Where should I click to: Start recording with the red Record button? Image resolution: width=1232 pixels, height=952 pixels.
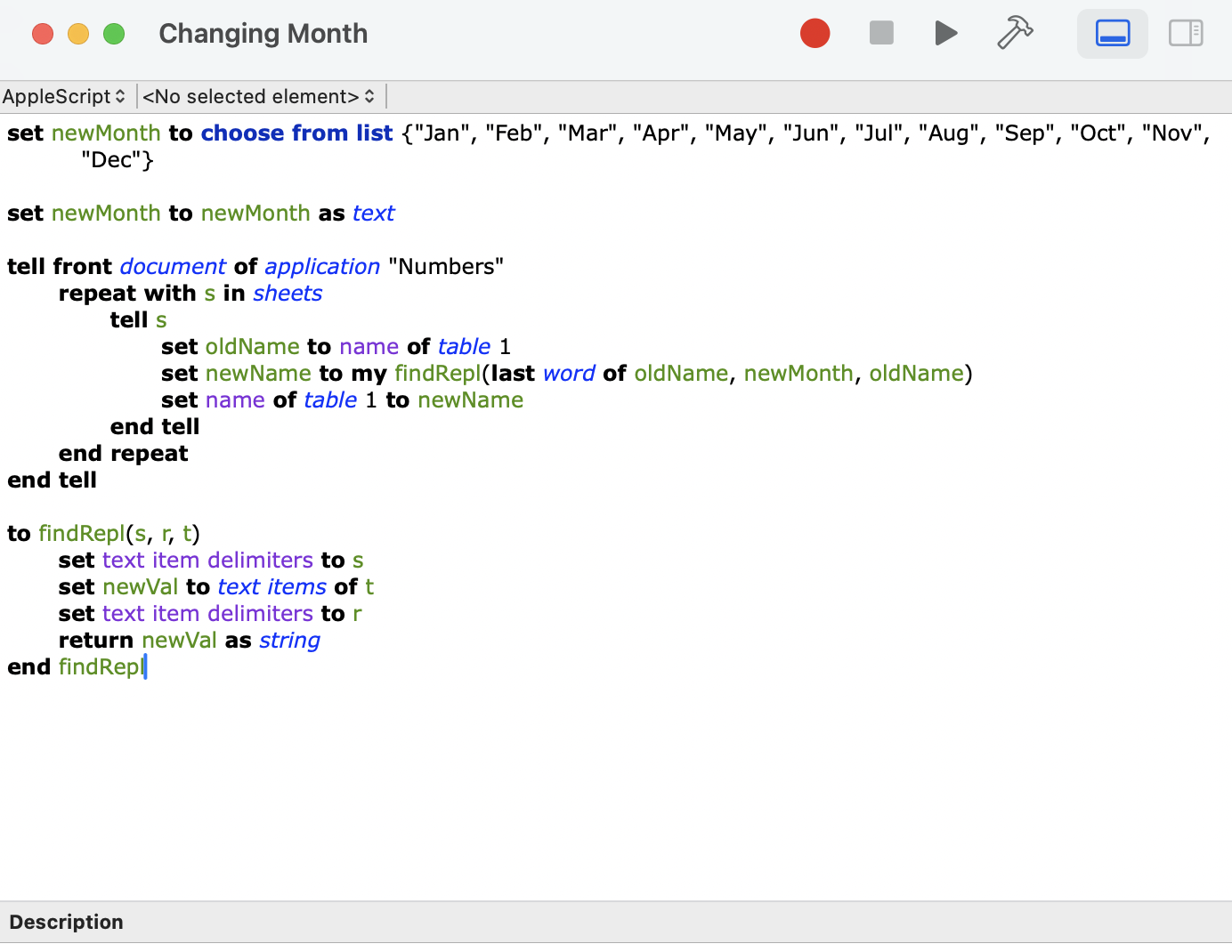tap(815, 34)
